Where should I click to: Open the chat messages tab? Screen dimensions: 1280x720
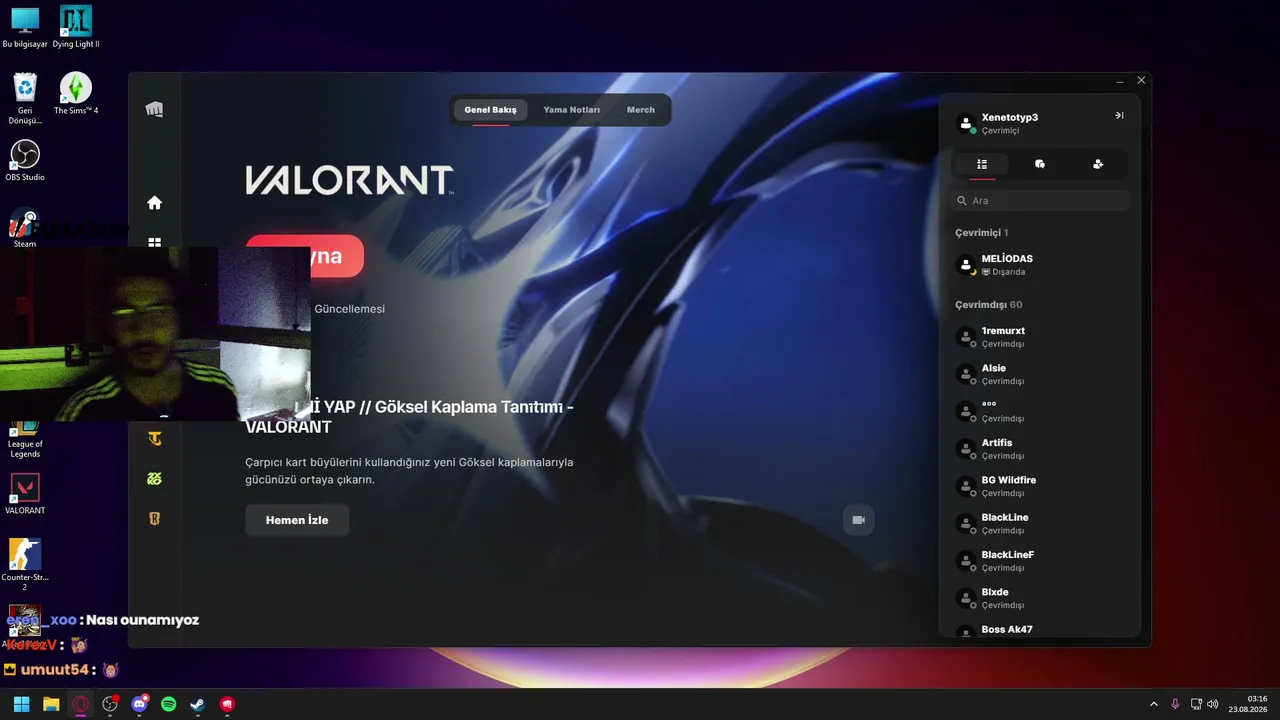[x=1040, y=164]
